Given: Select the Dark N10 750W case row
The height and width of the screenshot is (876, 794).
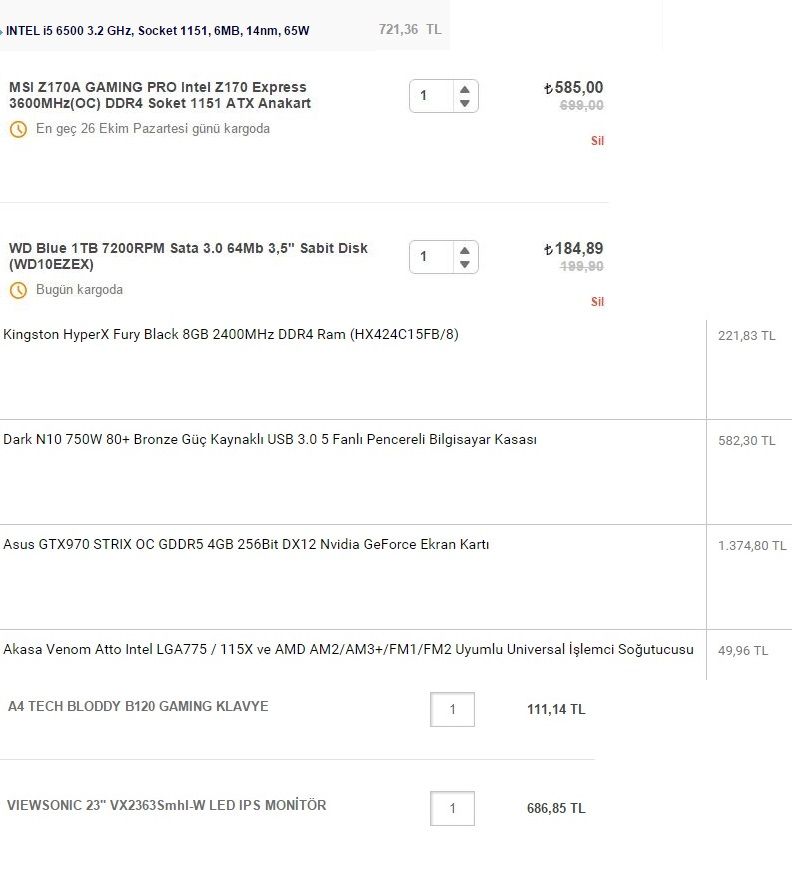Looking at the screenshot, I should coord(270,439).
